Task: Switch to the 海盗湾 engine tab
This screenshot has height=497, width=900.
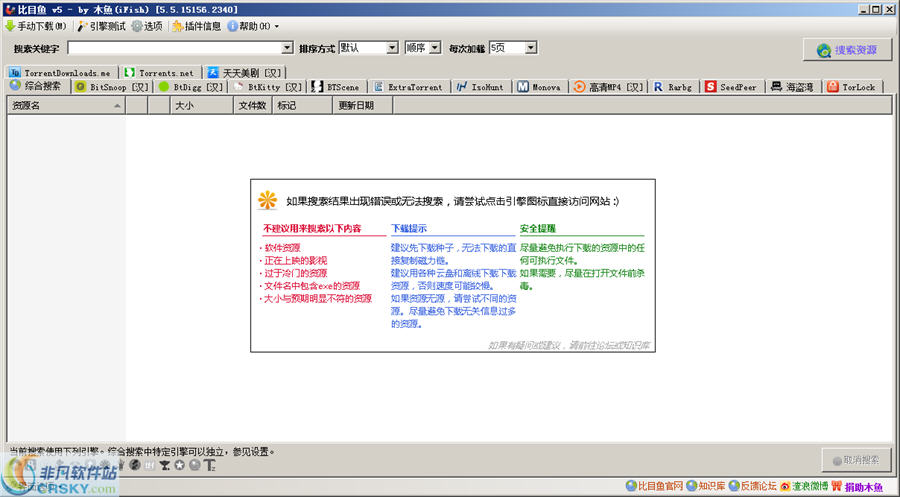Action: [x=790, y=87]
